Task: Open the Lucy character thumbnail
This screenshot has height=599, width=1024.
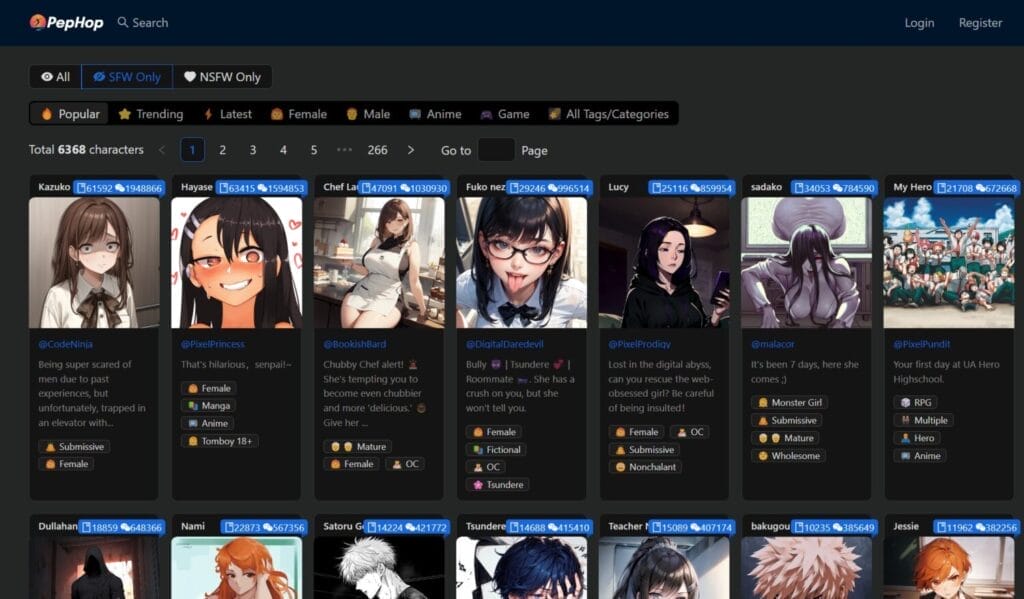Action: (664, 263)
